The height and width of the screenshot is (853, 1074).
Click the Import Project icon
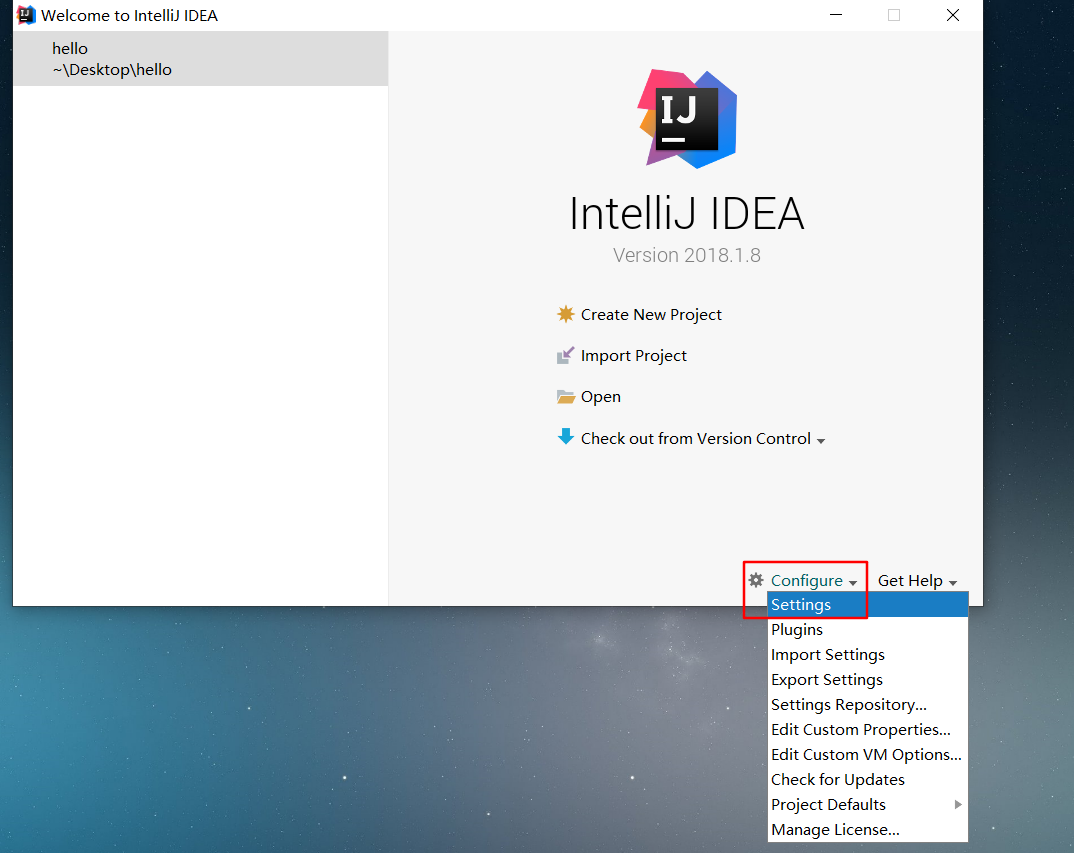[565, 356]
